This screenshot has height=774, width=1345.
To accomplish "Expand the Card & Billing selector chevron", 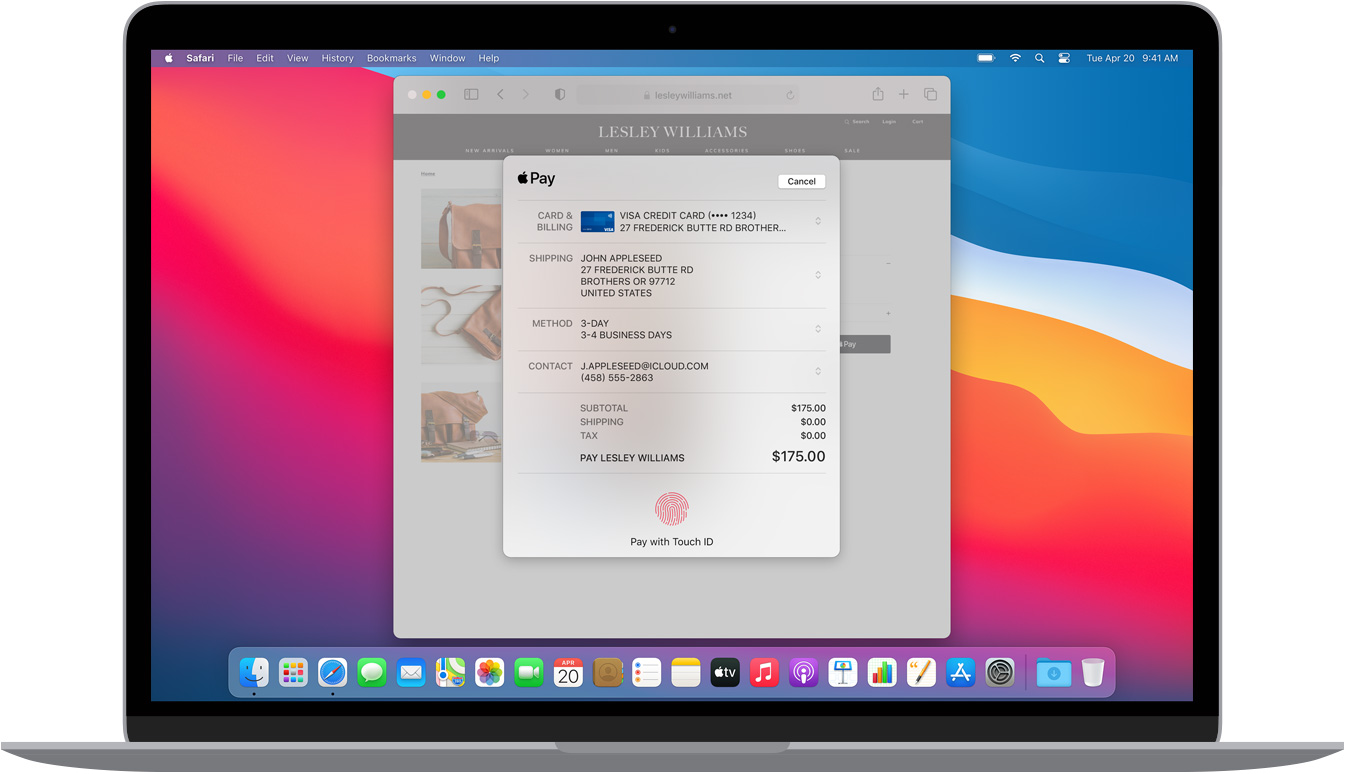I will pyautogui.click(x=818, y=221).
